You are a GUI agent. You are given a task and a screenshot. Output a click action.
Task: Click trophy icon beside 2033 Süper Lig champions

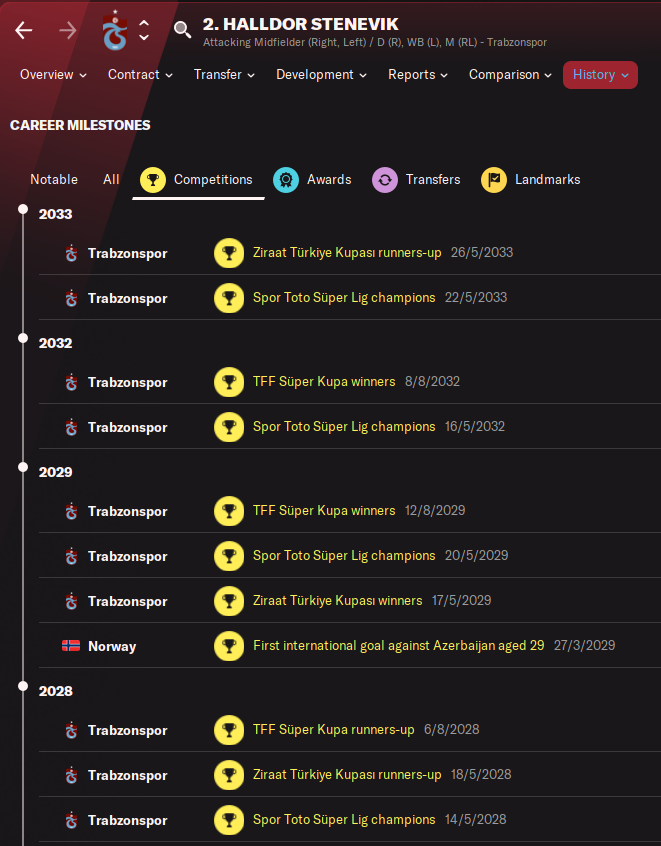coord(229,298)
